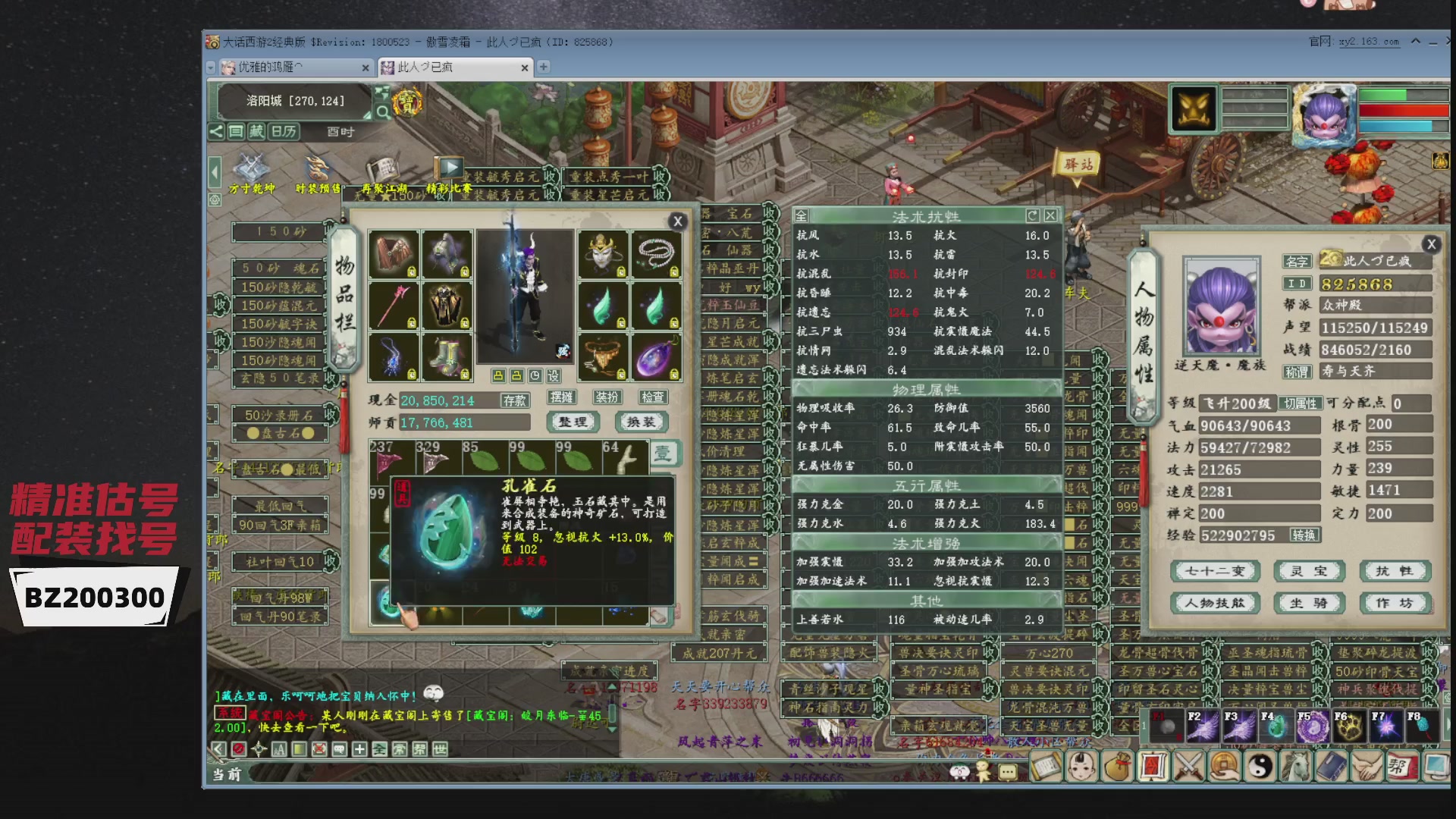
Task: Open the 七十二变 transformation button
Action: click(1215, 571)
